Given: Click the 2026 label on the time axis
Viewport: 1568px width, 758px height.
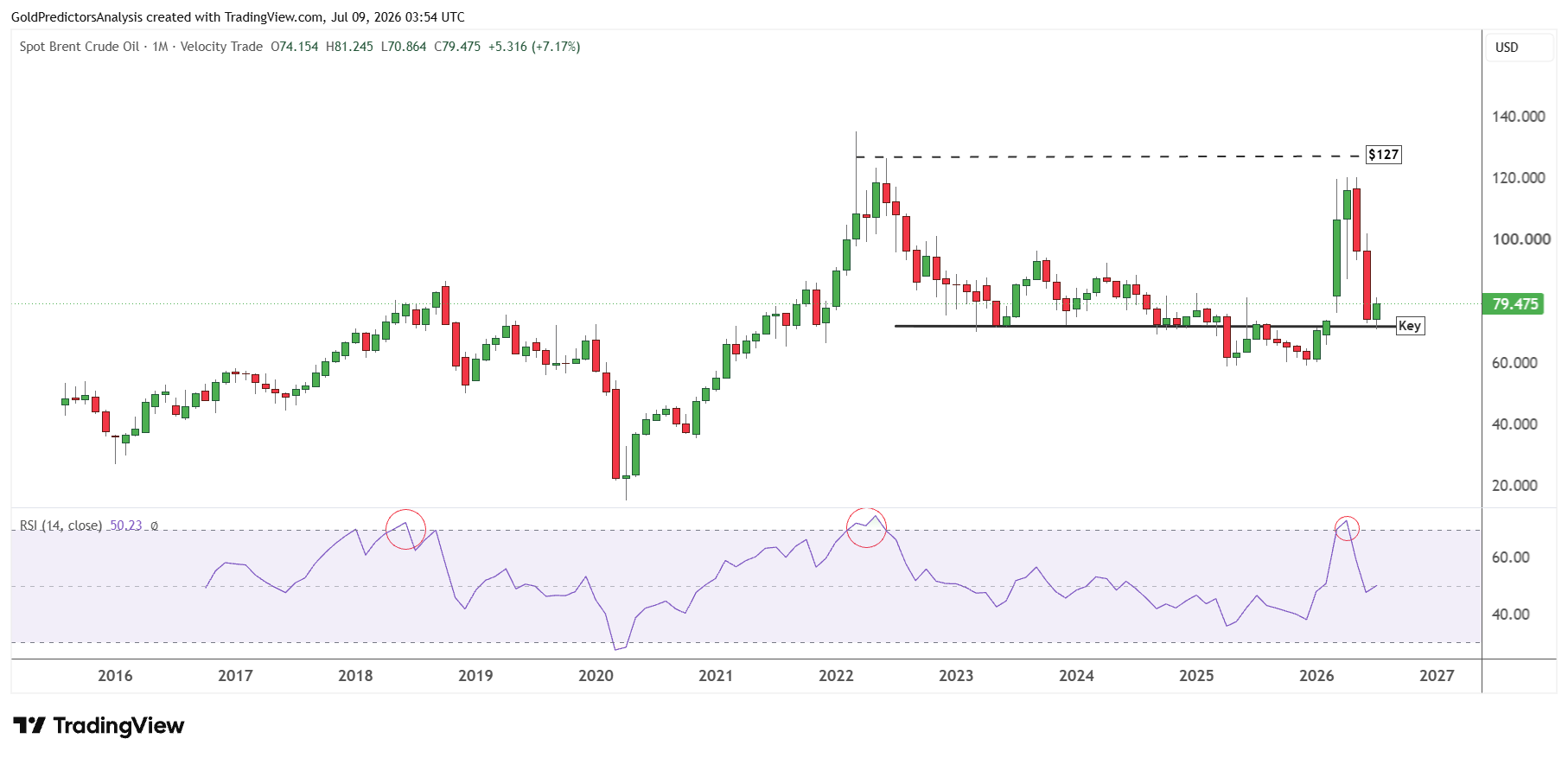Looking at the screenshot, I should point(1316,676).
